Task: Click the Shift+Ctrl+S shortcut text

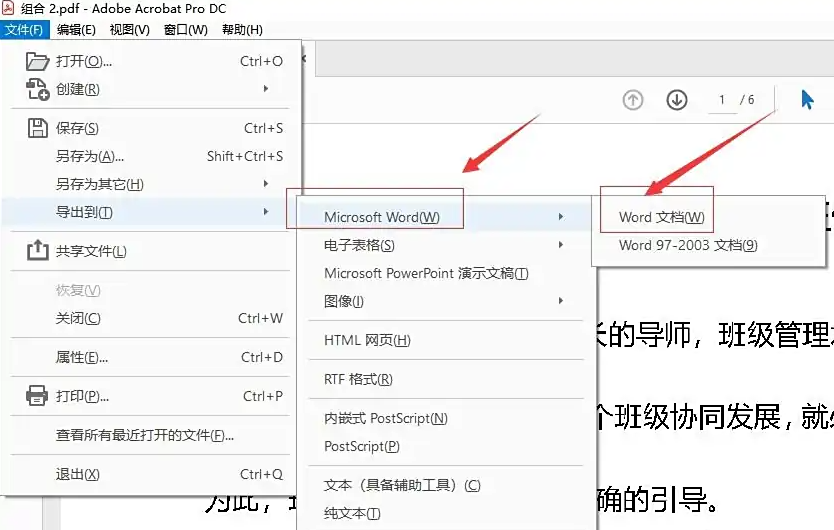Action: pos(245,156)
